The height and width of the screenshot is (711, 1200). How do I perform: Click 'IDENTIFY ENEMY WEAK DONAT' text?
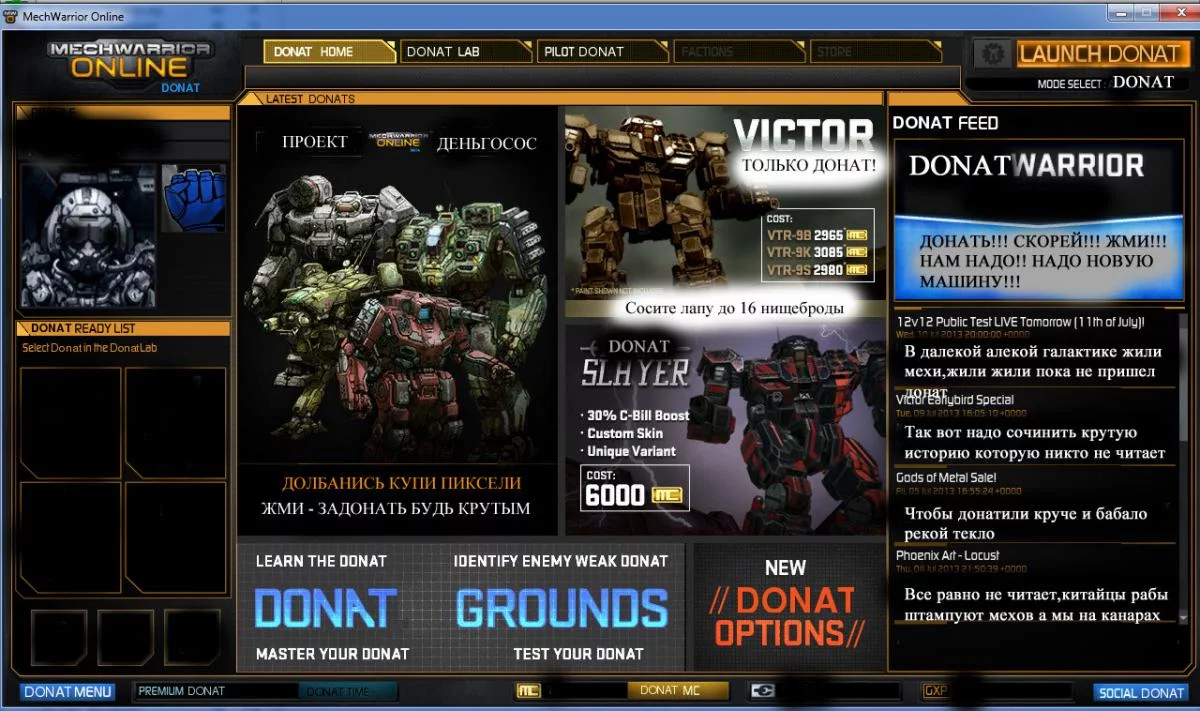[x=560, y=561]
